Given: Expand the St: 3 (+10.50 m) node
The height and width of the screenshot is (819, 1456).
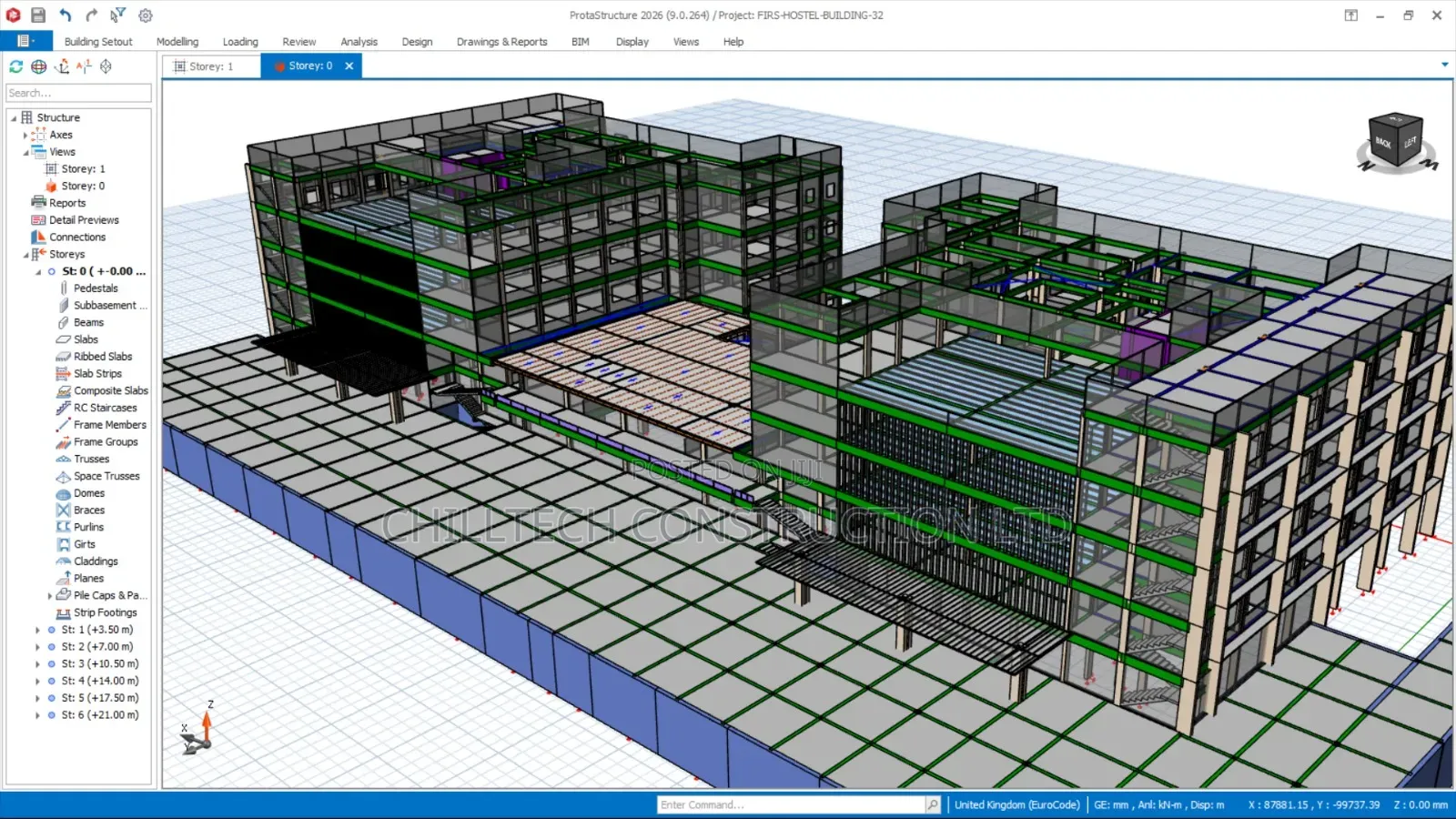Looking at the screenshot, I should pos(37,664).
